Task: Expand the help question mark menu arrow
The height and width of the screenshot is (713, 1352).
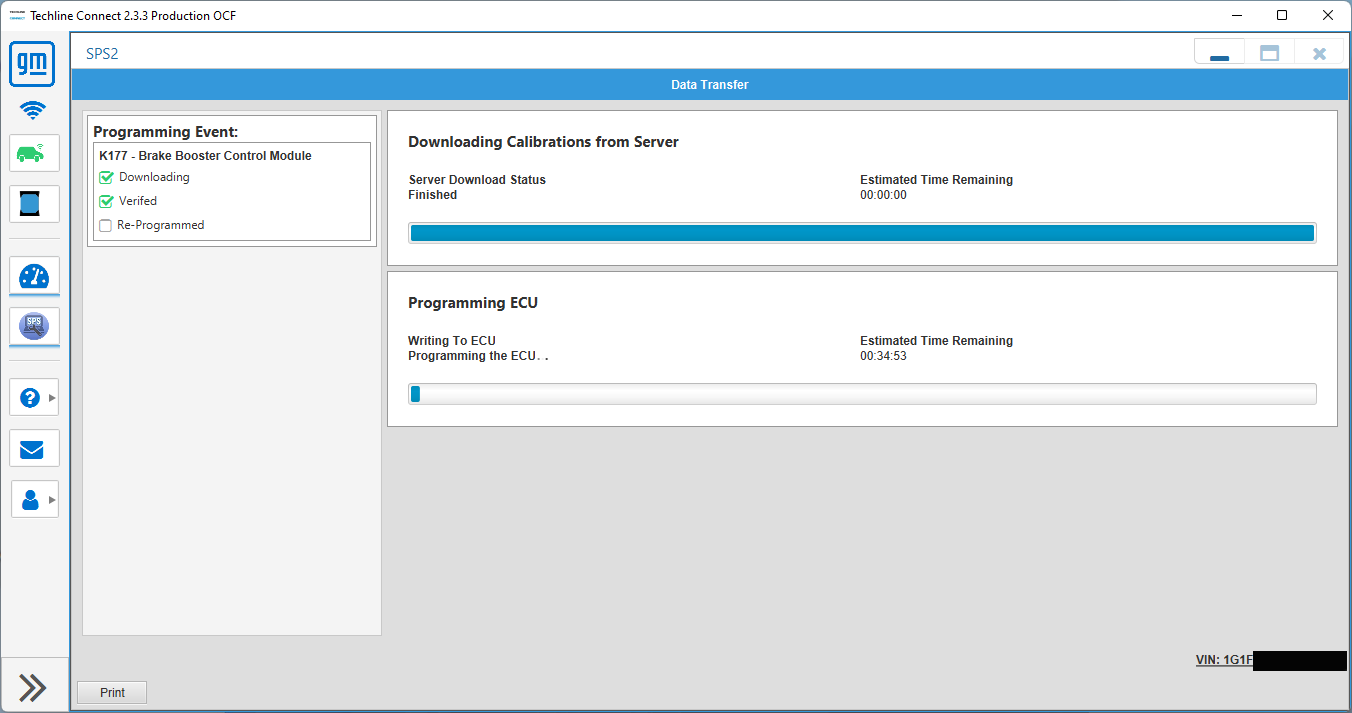Action: pos(52,398)
